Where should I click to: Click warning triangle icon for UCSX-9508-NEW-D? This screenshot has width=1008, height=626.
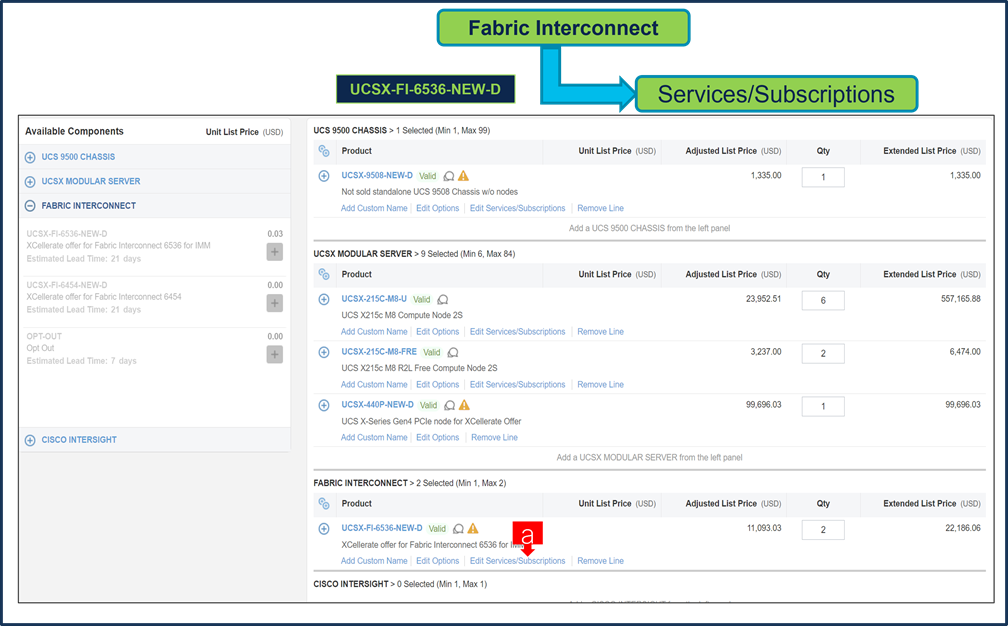(x=464, y=175)
